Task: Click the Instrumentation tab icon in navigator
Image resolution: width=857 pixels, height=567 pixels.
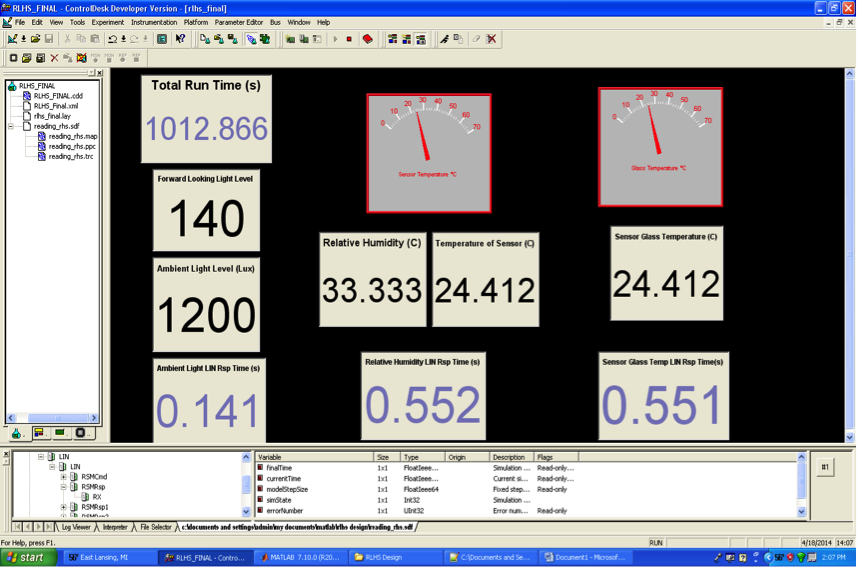Action: pos(39,433)
